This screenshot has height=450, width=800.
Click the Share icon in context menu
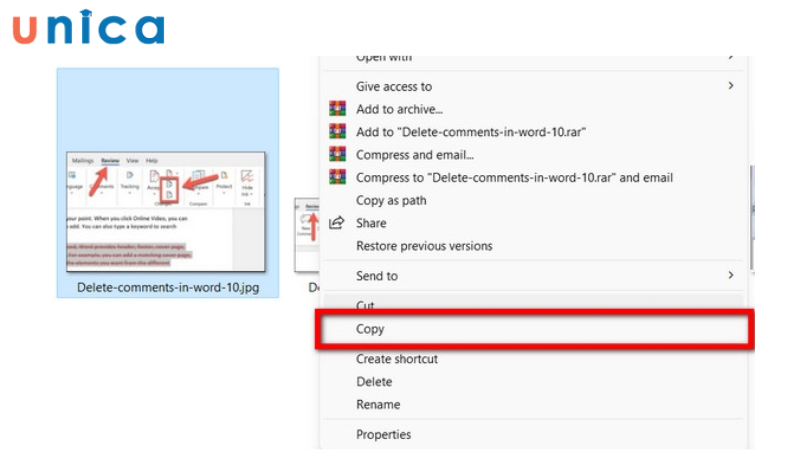tap(337, 223)
